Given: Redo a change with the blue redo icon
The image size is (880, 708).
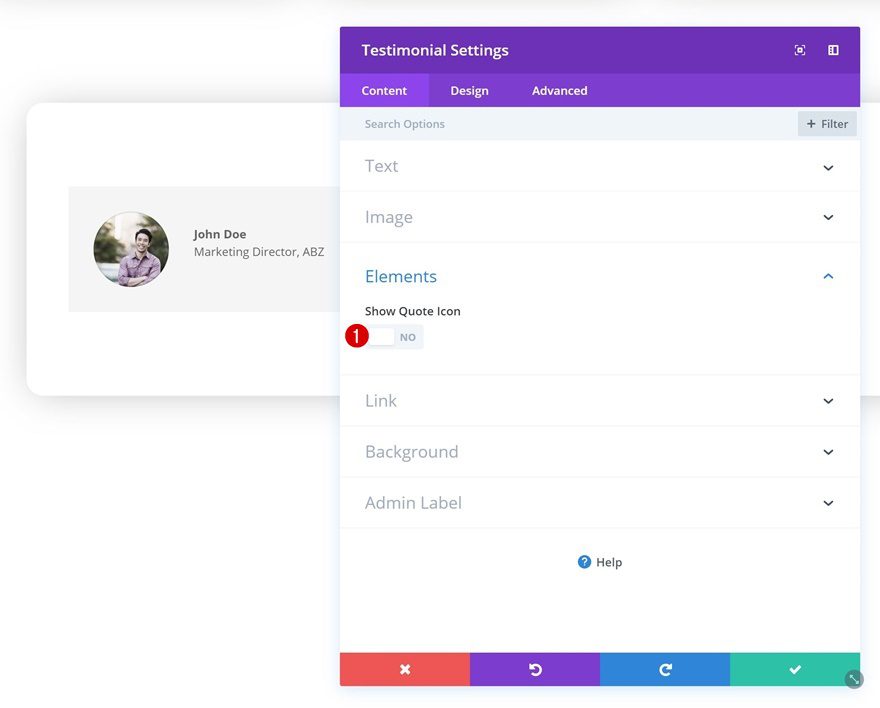Looking at the screenshot, I should tap(664, 669).
